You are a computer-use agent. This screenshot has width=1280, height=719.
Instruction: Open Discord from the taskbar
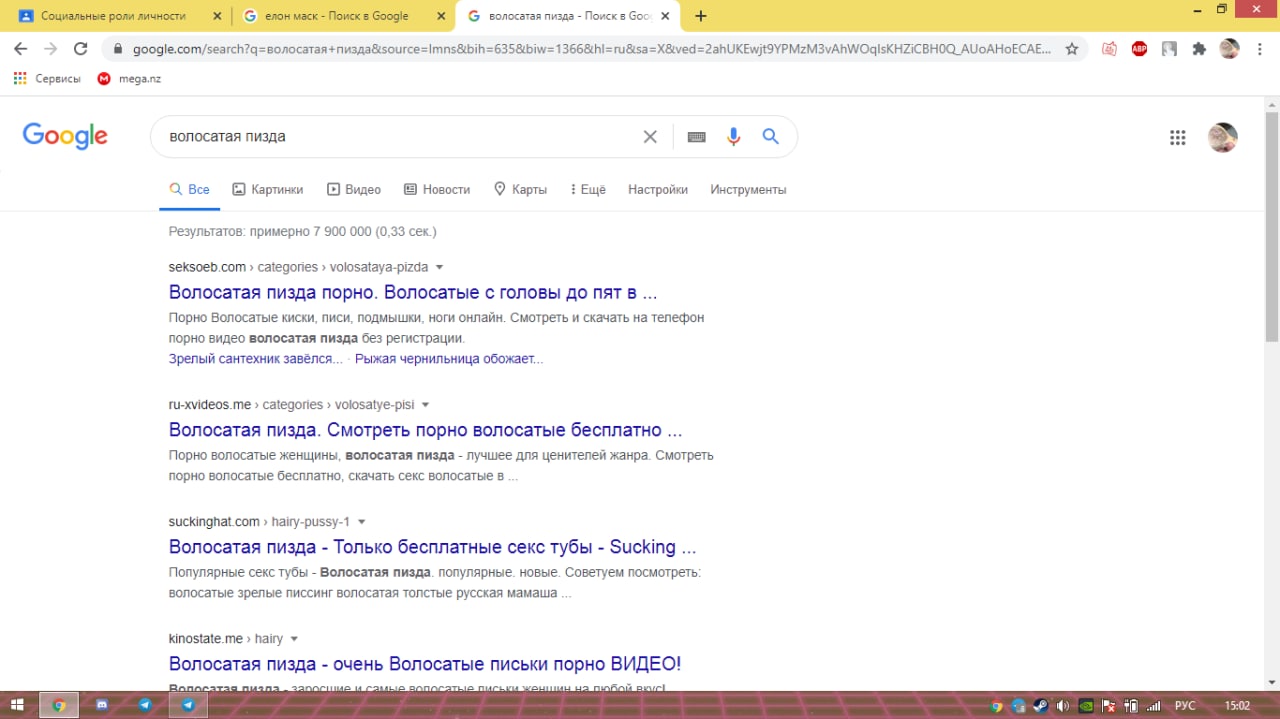102,705
